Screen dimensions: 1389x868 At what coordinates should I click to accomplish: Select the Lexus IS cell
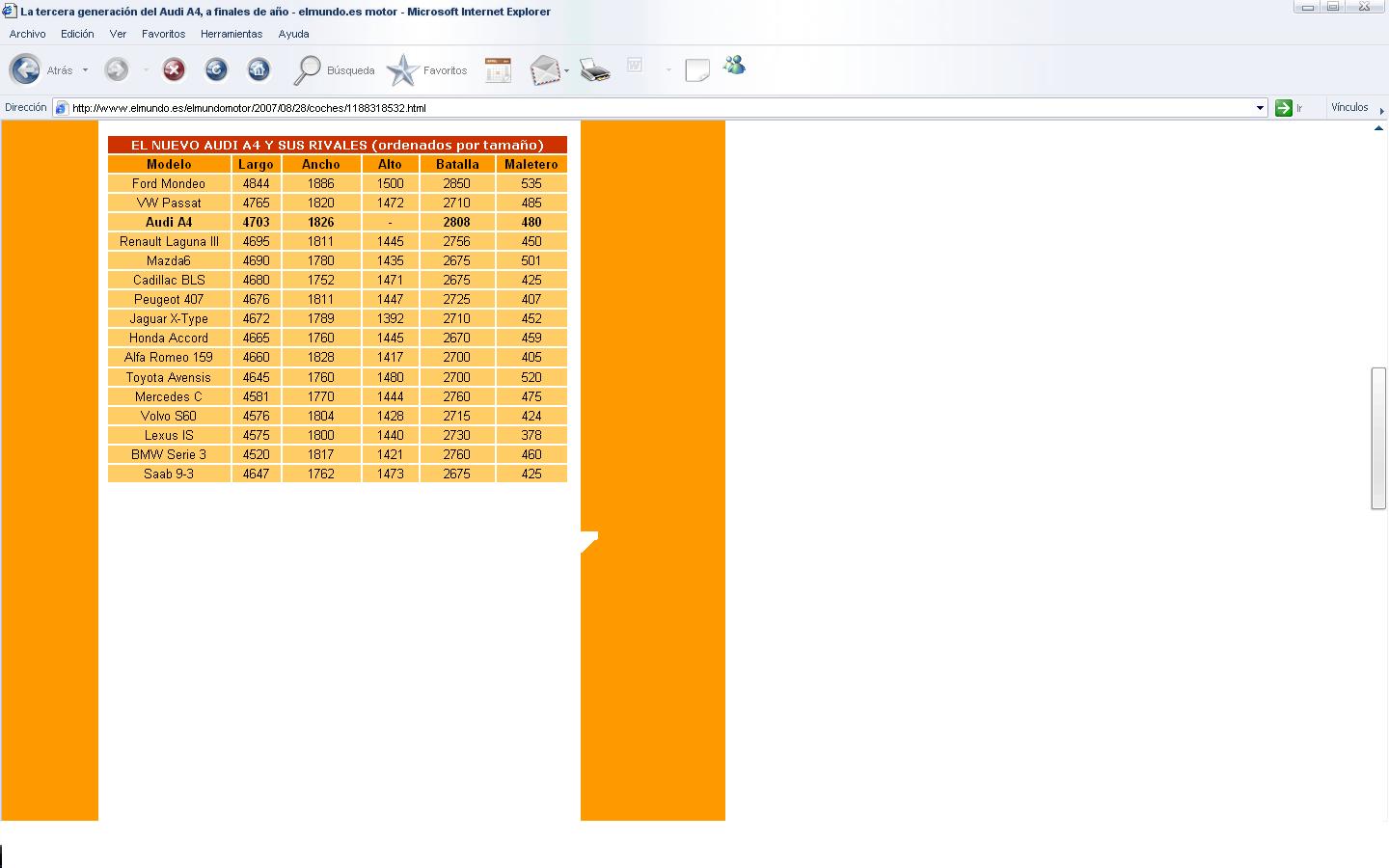click(x=169, y=435)
